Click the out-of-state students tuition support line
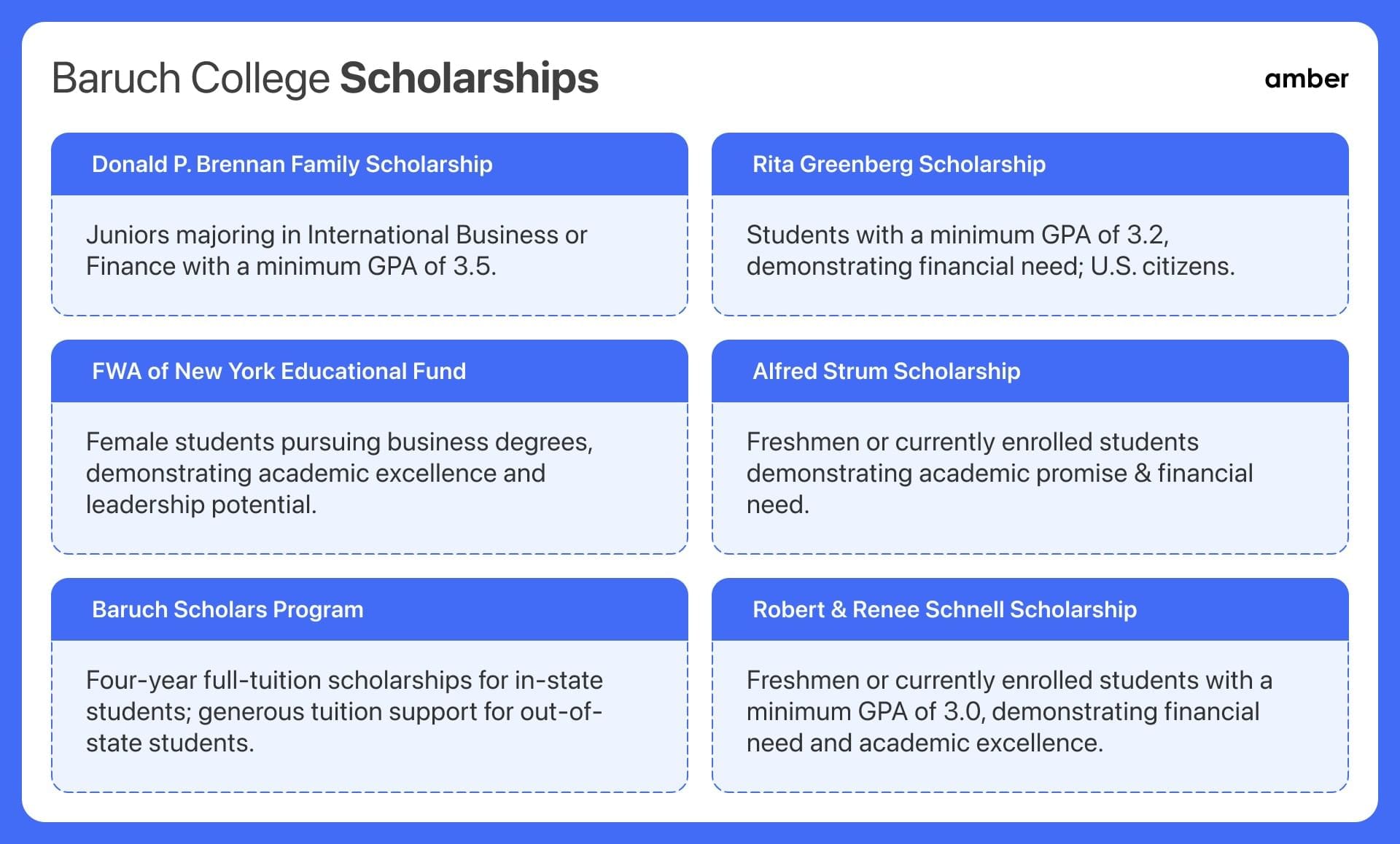This screenshot has height=844, width=1400. click(x=344, y=711)
